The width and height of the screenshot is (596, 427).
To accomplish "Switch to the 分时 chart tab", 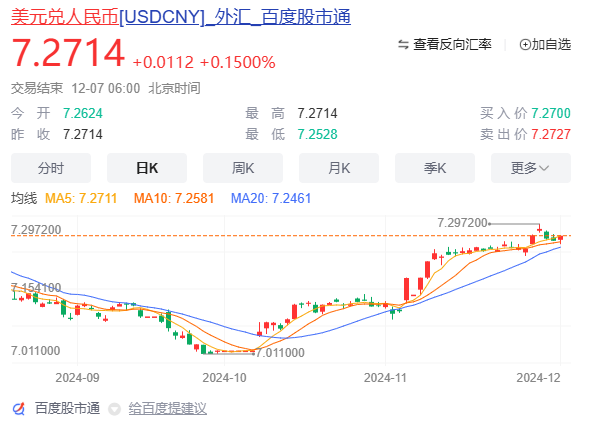I will (51, 168).
